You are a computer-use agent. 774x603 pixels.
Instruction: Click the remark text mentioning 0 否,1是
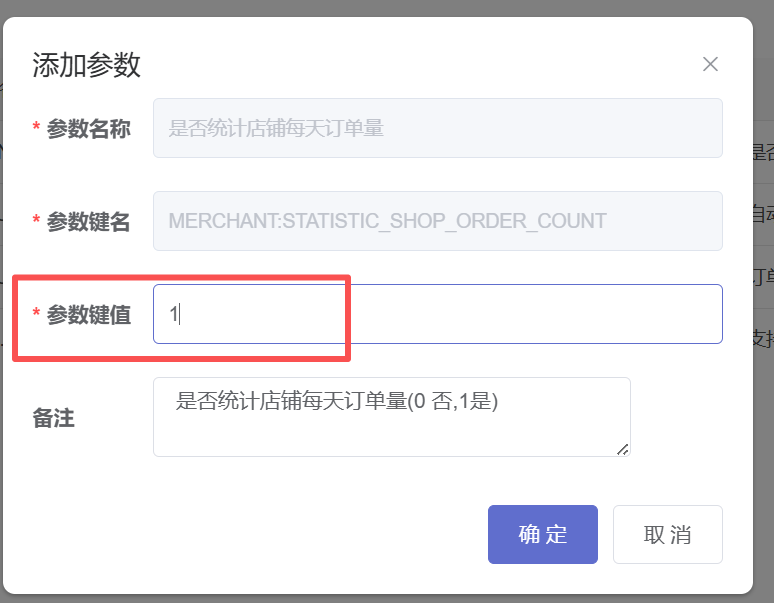click(x=336, y=401)
